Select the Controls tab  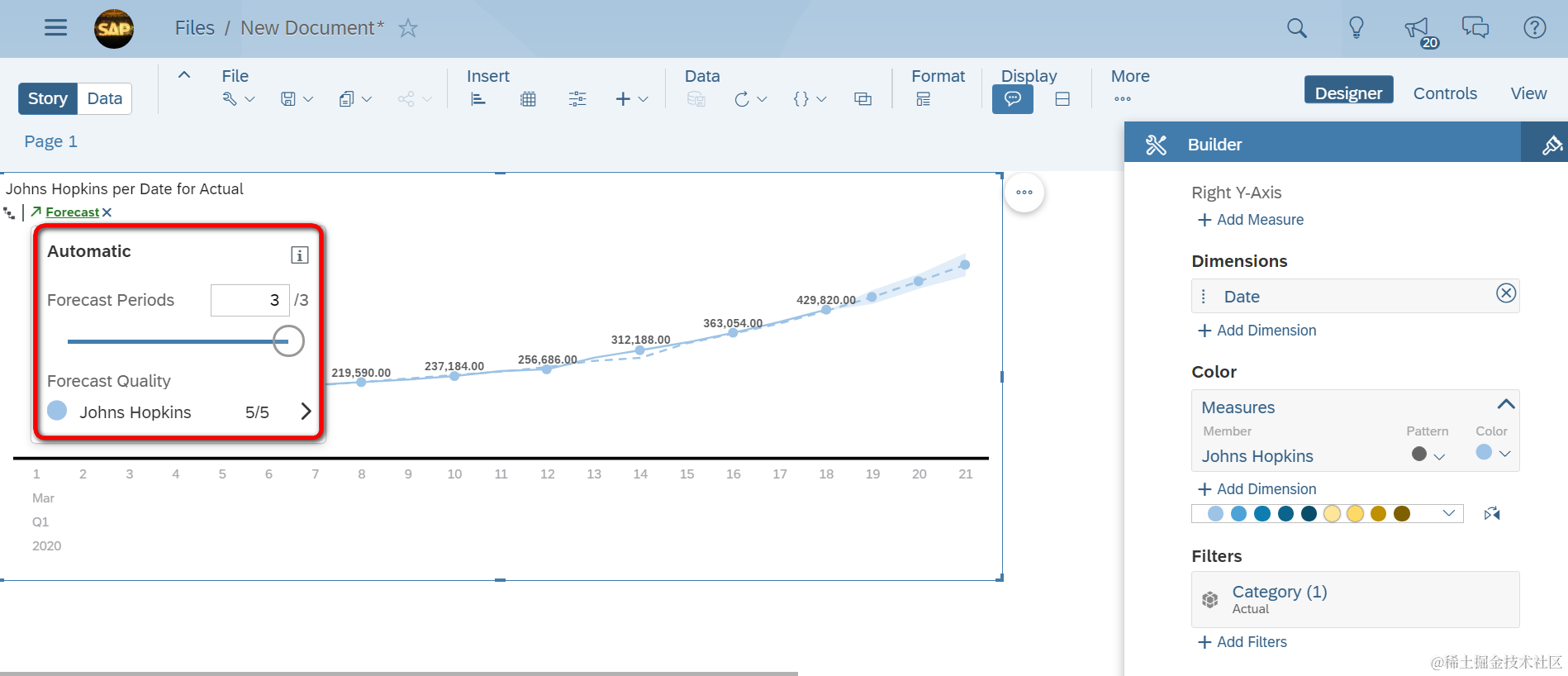point(1445,93)
